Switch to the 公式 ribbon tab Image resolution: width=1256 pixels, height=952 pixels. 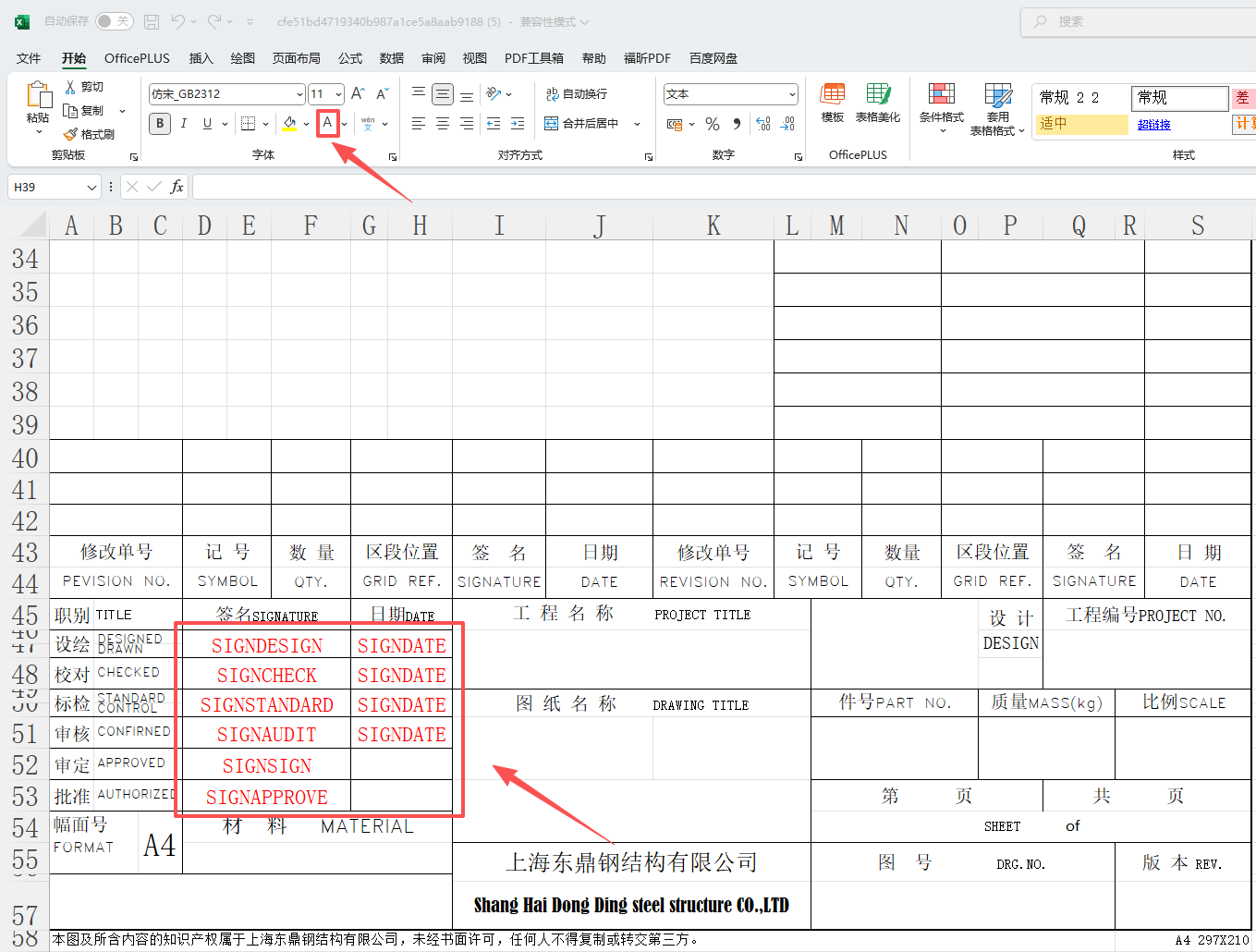click(350, 58)
